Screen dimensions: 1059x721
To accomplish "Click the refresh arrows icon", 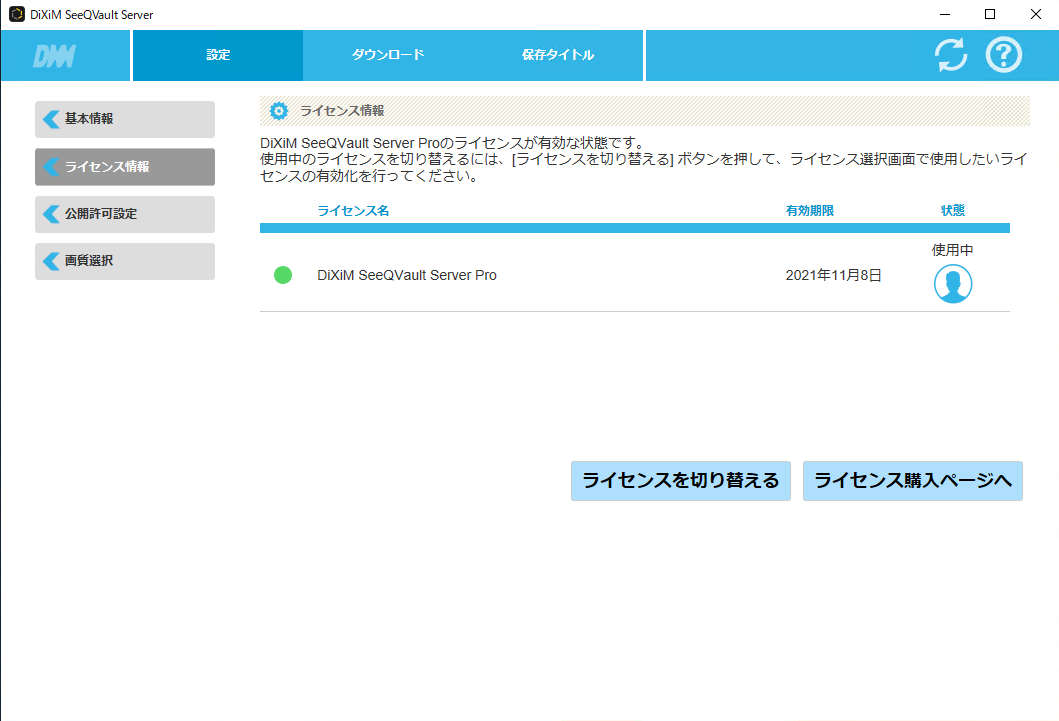I will (951, 55).
